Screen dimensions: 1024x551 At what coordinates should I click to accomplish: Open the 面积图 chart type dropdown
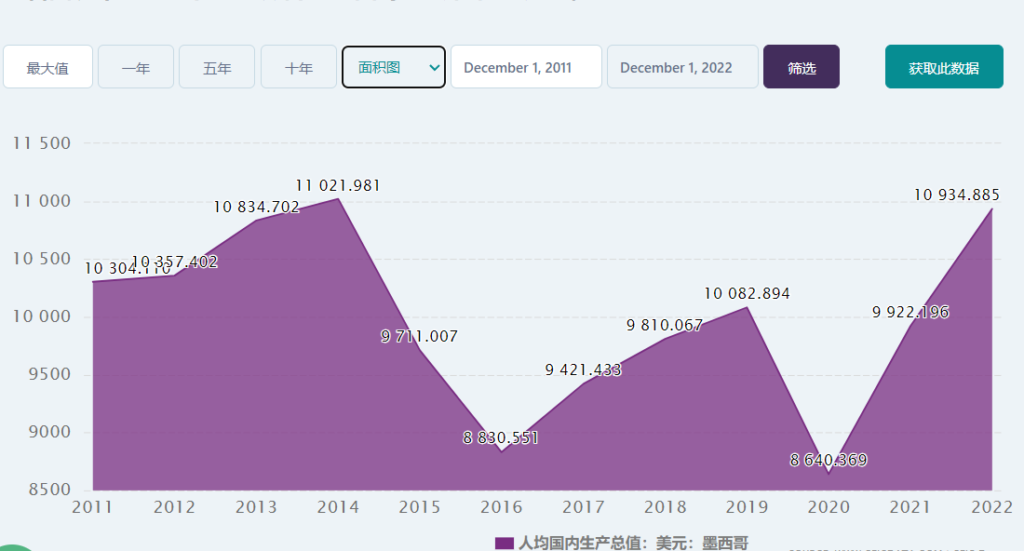click(x=394, y=67)
